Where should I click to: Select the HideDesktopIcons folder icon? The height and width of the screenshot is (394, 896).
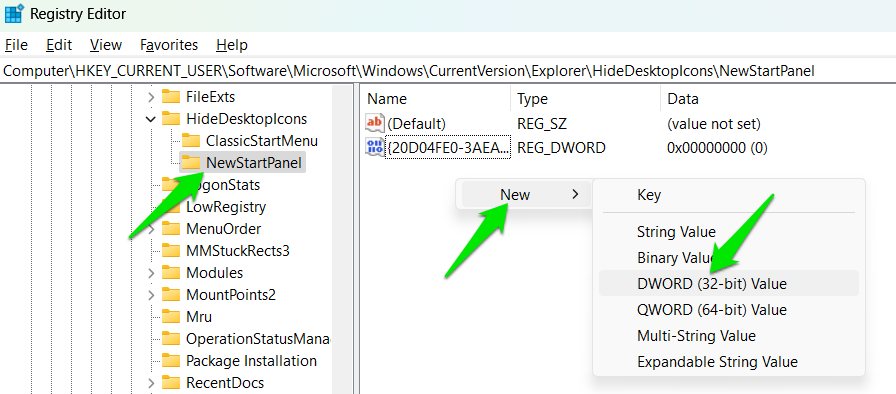coord(171,118)
